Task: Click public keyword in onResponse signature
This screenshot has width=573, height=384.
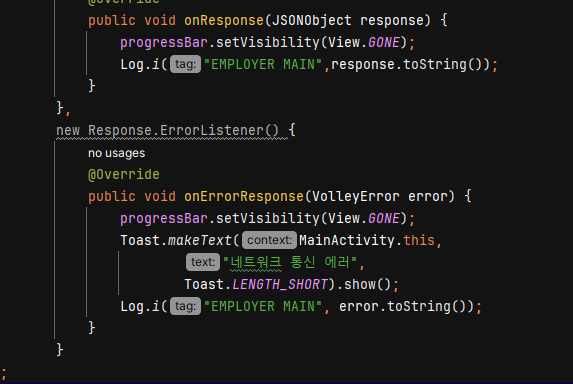Action: pyautogui.click(x=112, y=20)
